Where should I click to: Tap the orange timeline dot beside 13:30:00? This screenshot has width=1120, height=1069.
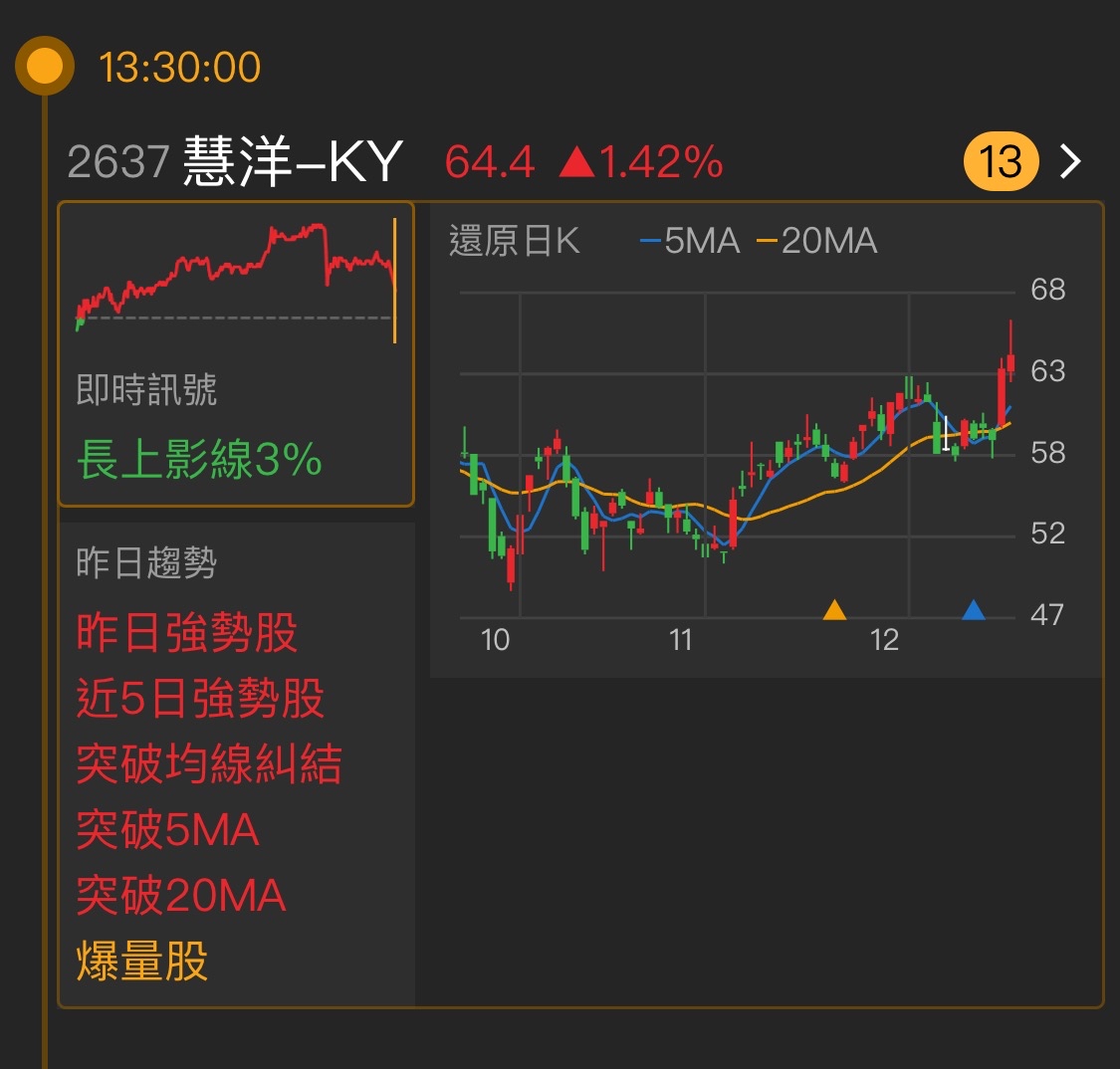[44, 68]
